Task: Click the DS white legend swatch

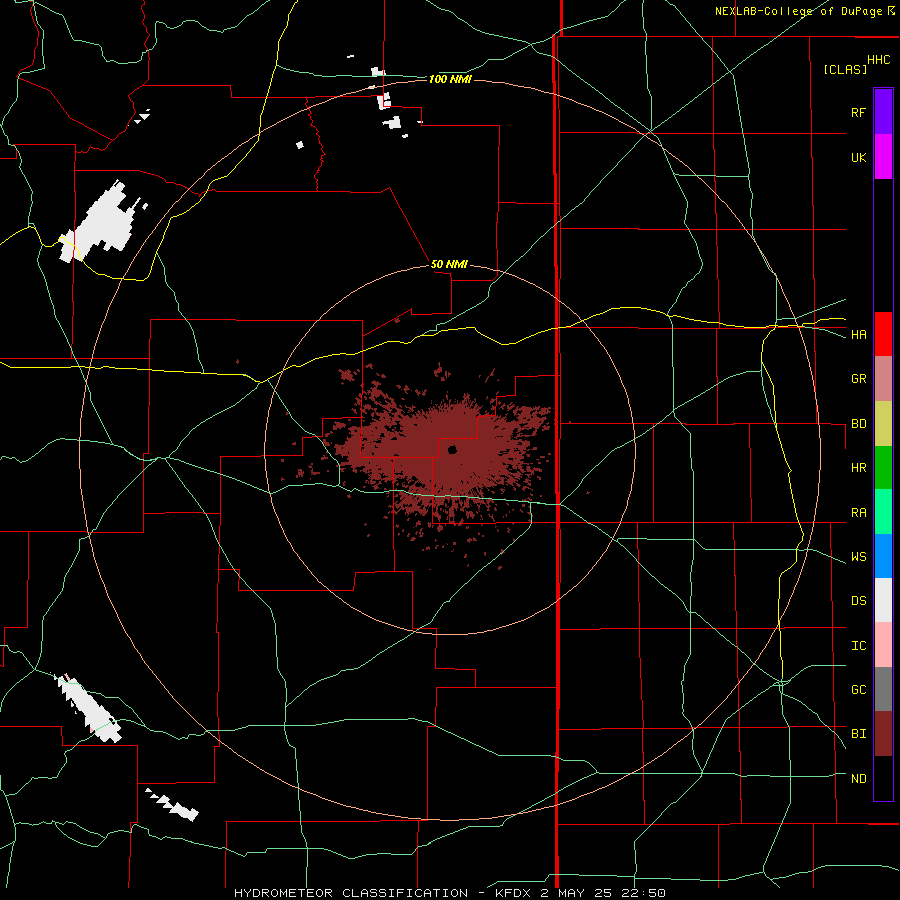Action: click(x=883, y=600)
